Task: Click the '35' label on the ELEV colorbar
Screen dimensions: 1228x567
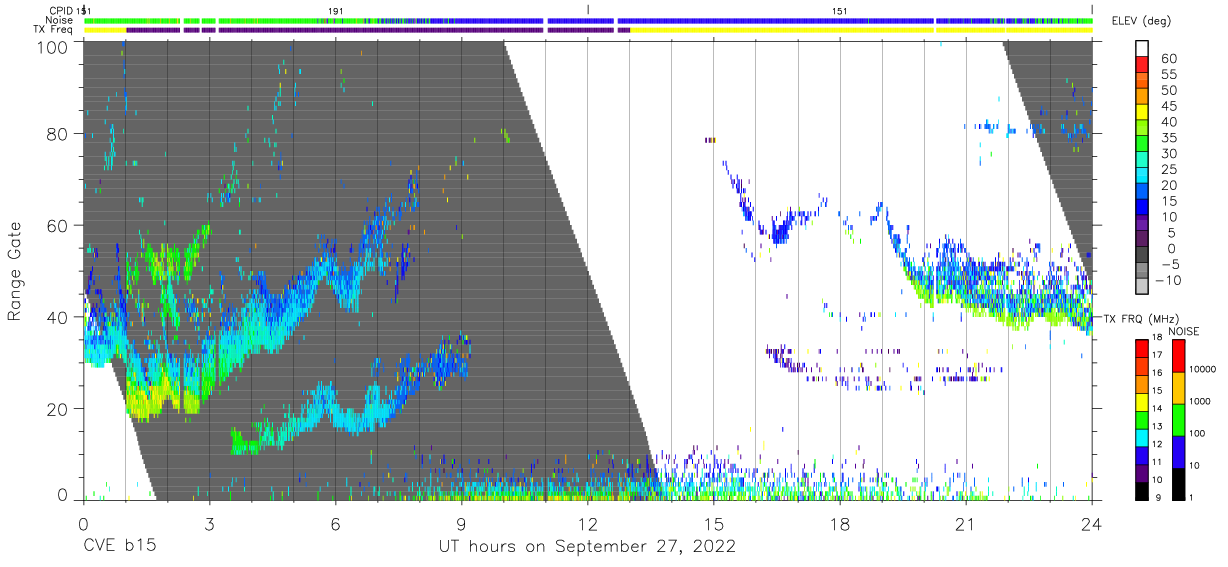Action: tap(1169, 137)
